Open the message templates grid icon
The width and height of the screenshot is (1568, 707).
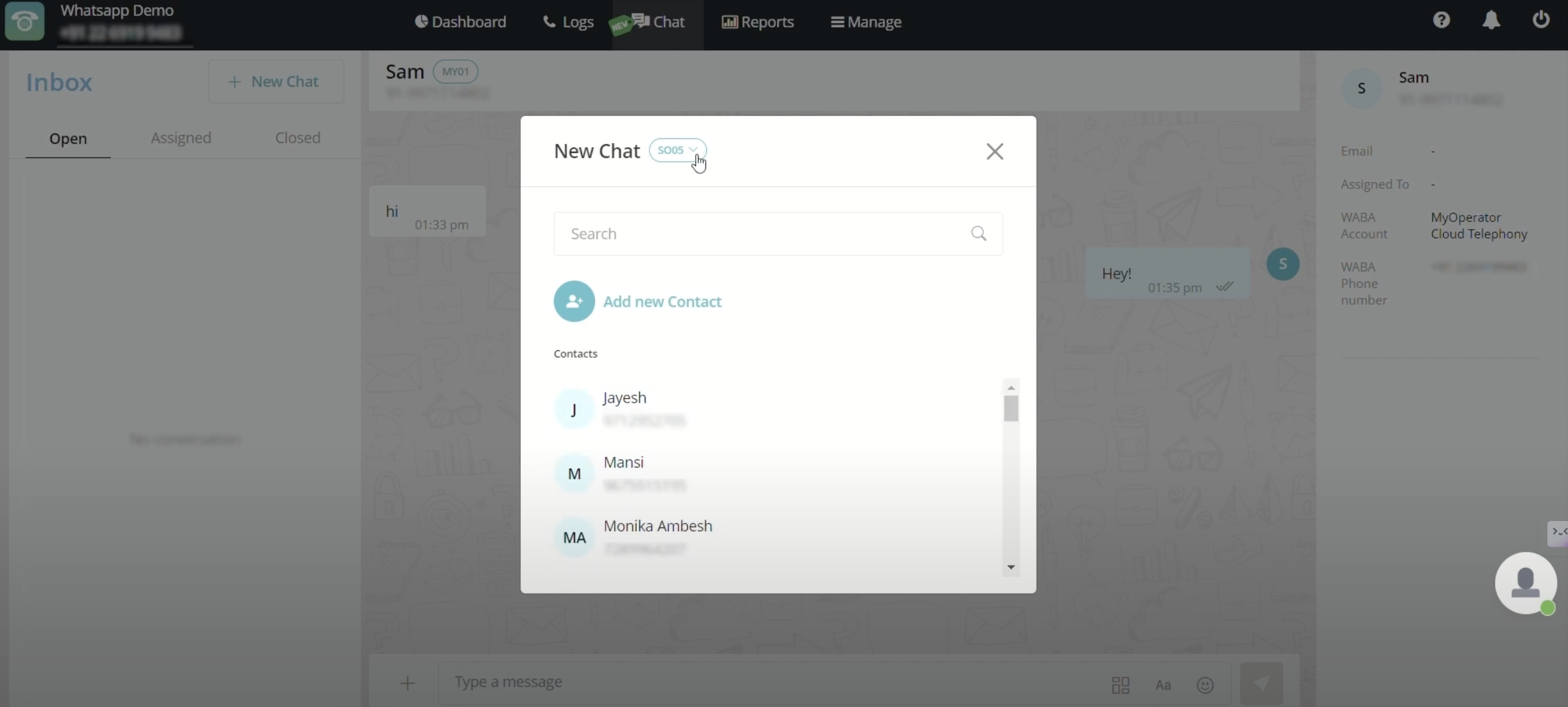click(1121, 685)
